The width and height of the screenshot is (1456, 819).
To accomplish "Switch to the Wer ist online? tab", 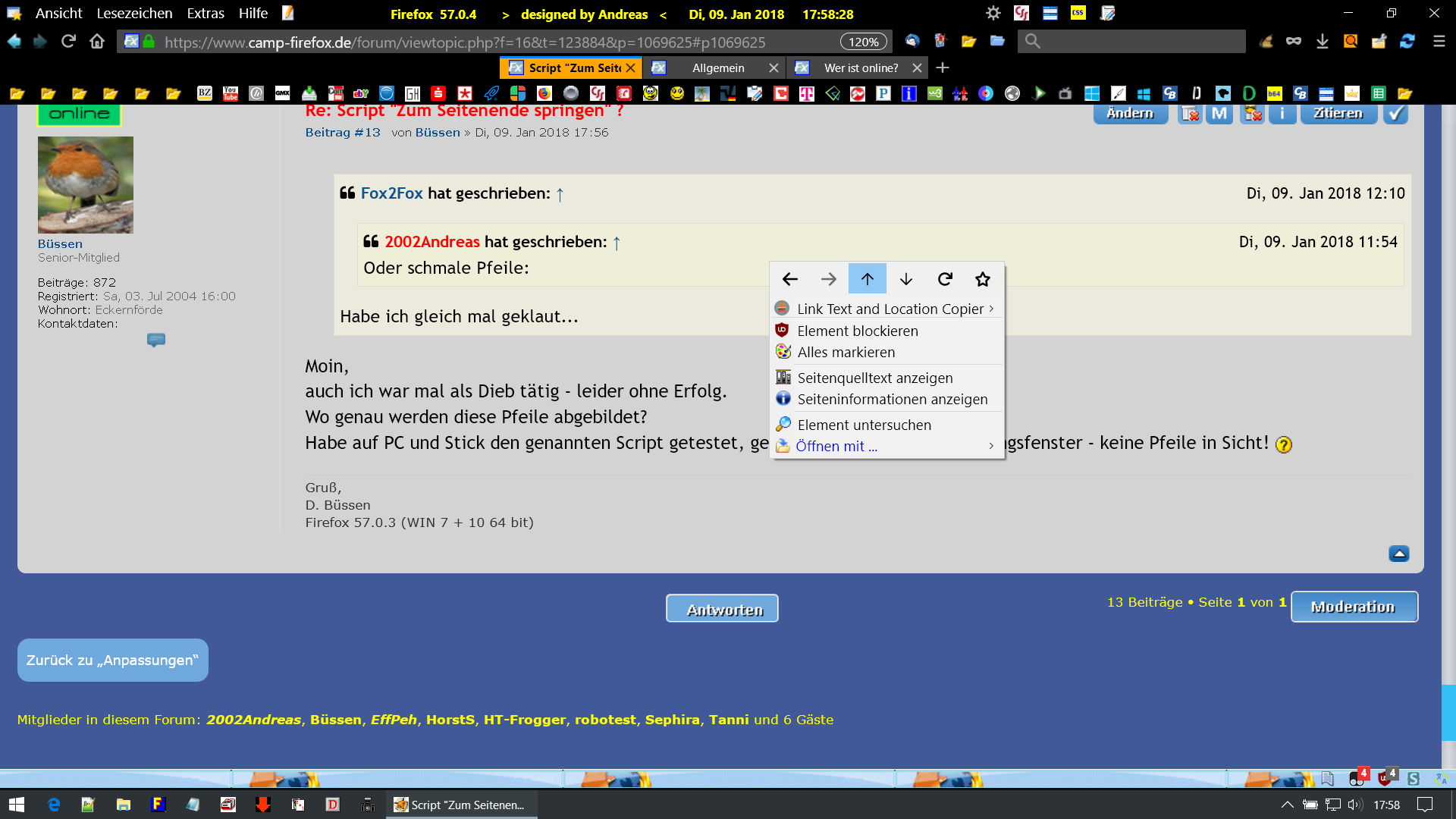I will click(x=861, y=68).
